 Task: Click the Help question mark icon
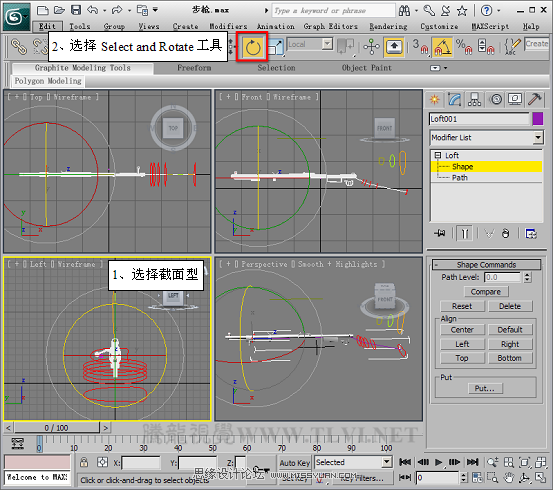[487, 11]
